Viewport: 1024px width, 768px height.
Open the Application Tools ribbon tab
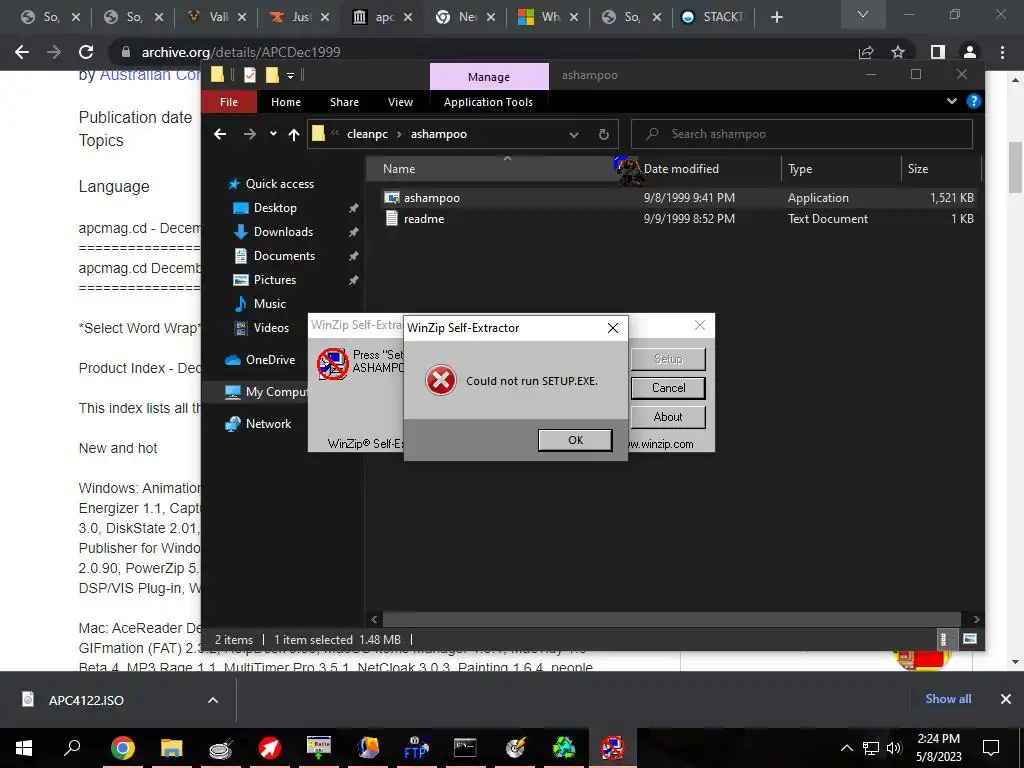point(488,102)
